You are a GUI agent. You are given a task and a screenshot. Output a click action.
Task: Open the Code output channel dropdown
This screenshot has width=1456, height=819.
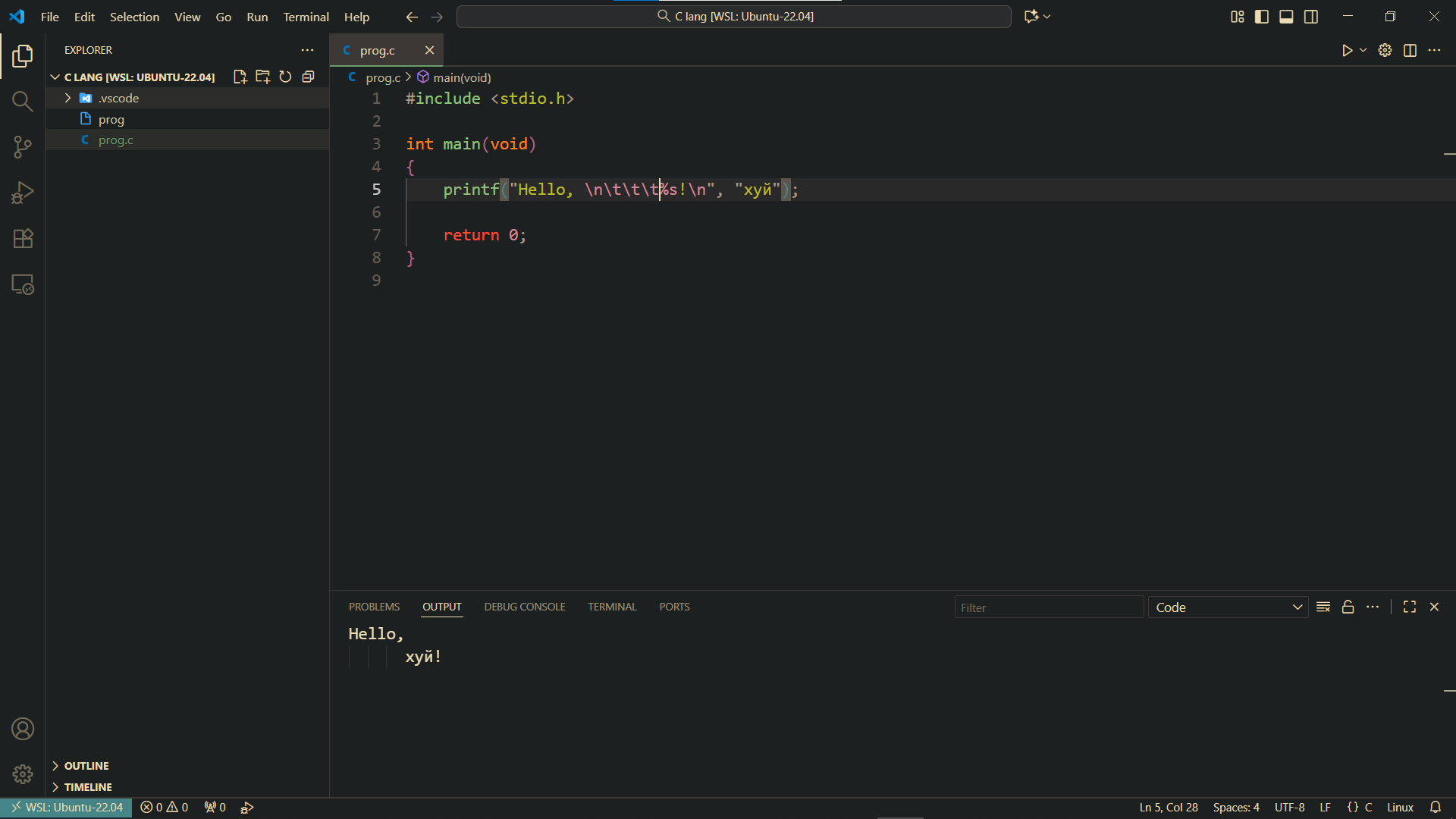(x=1228, y=607)
